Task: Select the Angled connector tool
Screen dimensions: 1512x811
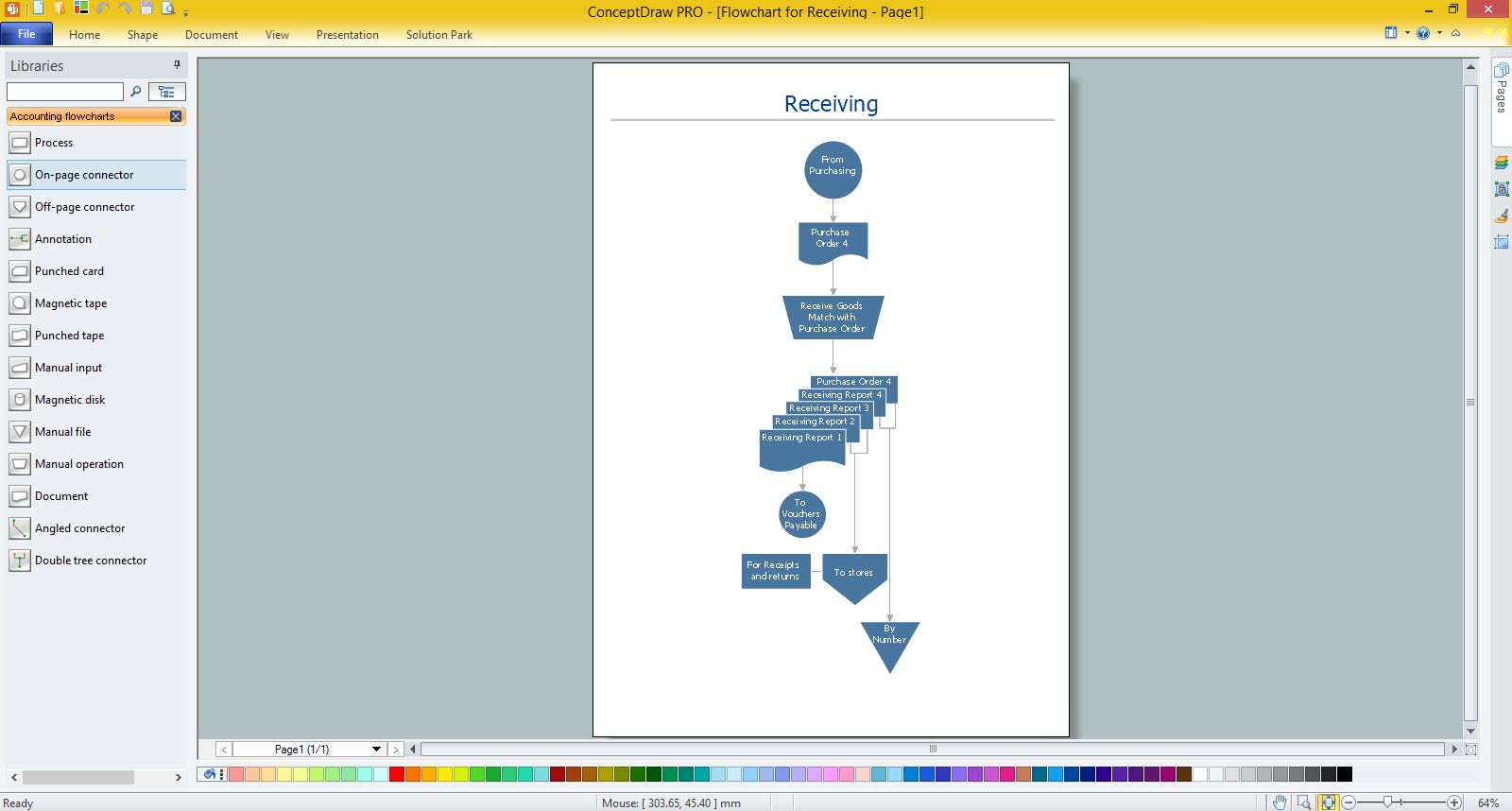Action: pos(96,528)
